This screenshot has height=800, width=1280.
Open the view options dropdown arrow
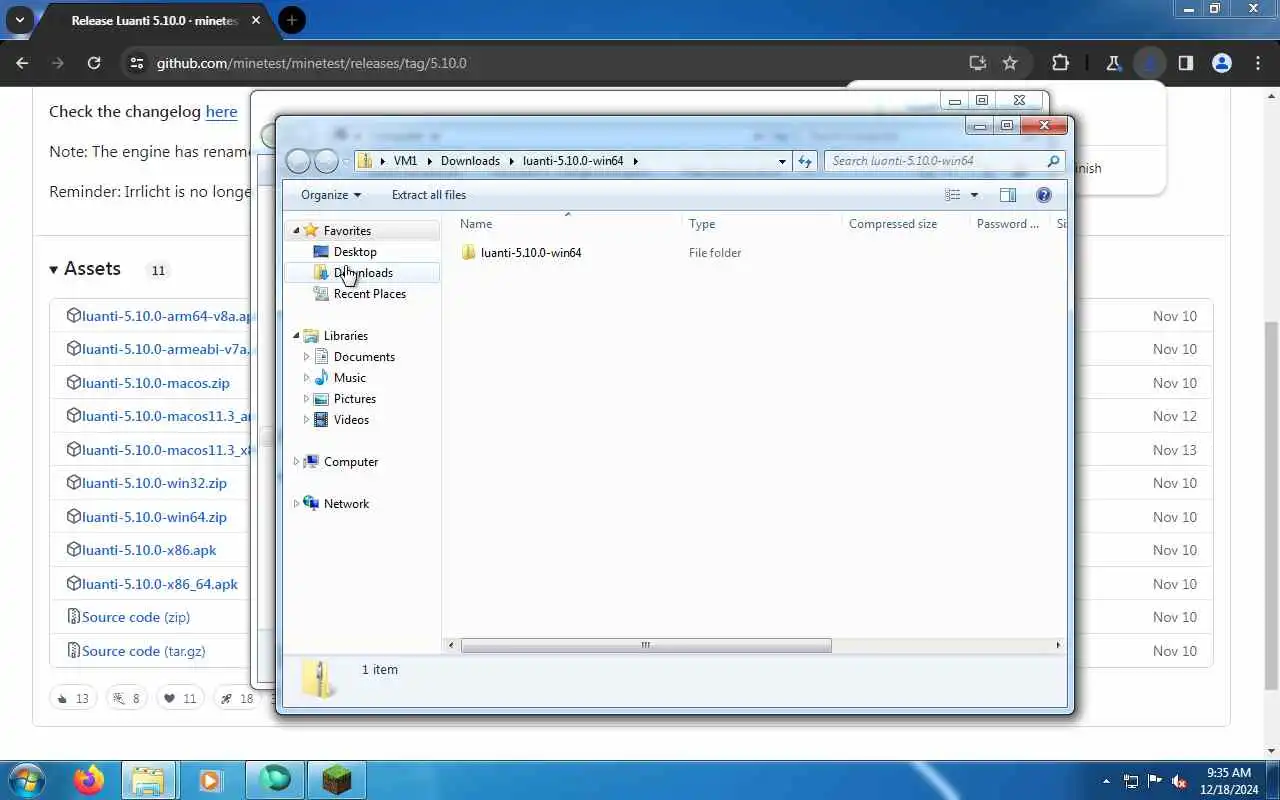coord(974,195)
